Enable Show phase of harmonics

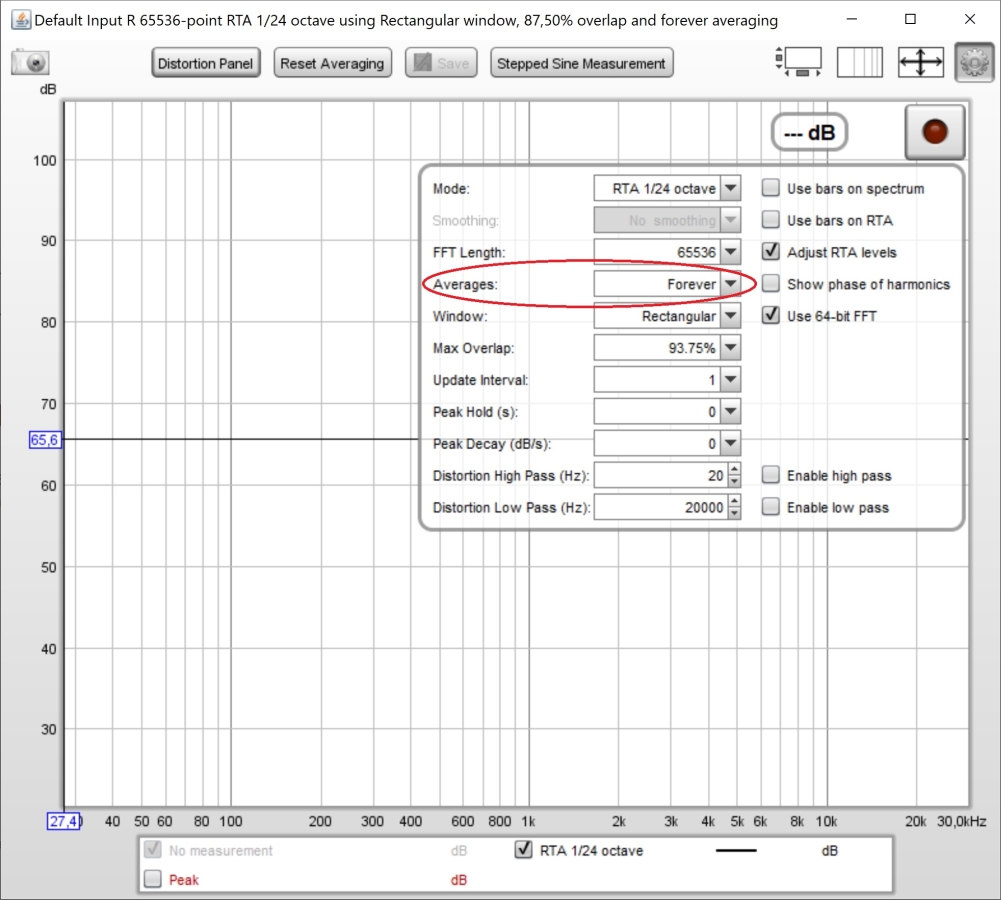coord(771,284)
